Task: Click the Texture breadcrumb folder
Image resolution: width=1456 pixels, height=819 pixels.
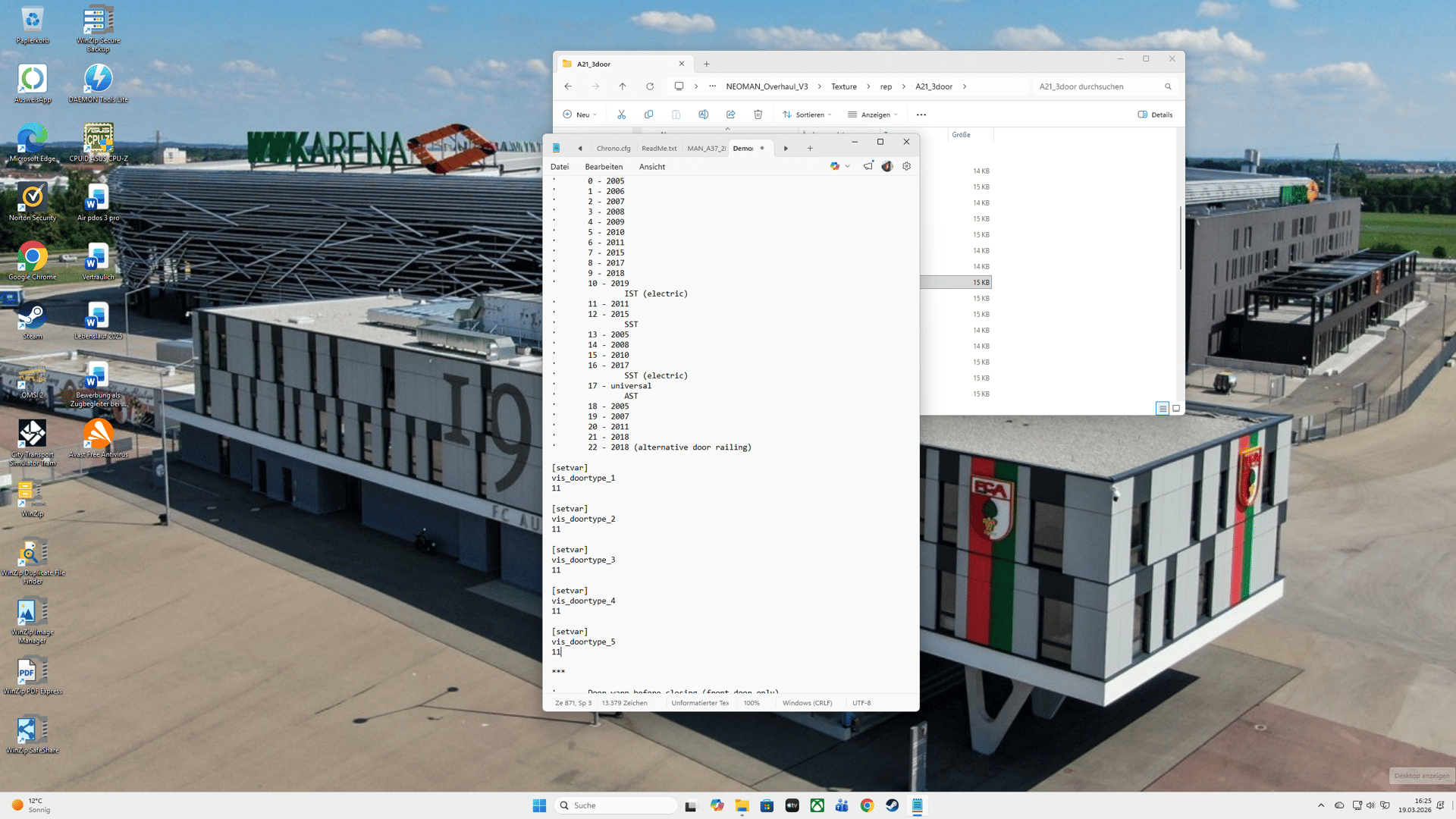Action: coord(843,86)
